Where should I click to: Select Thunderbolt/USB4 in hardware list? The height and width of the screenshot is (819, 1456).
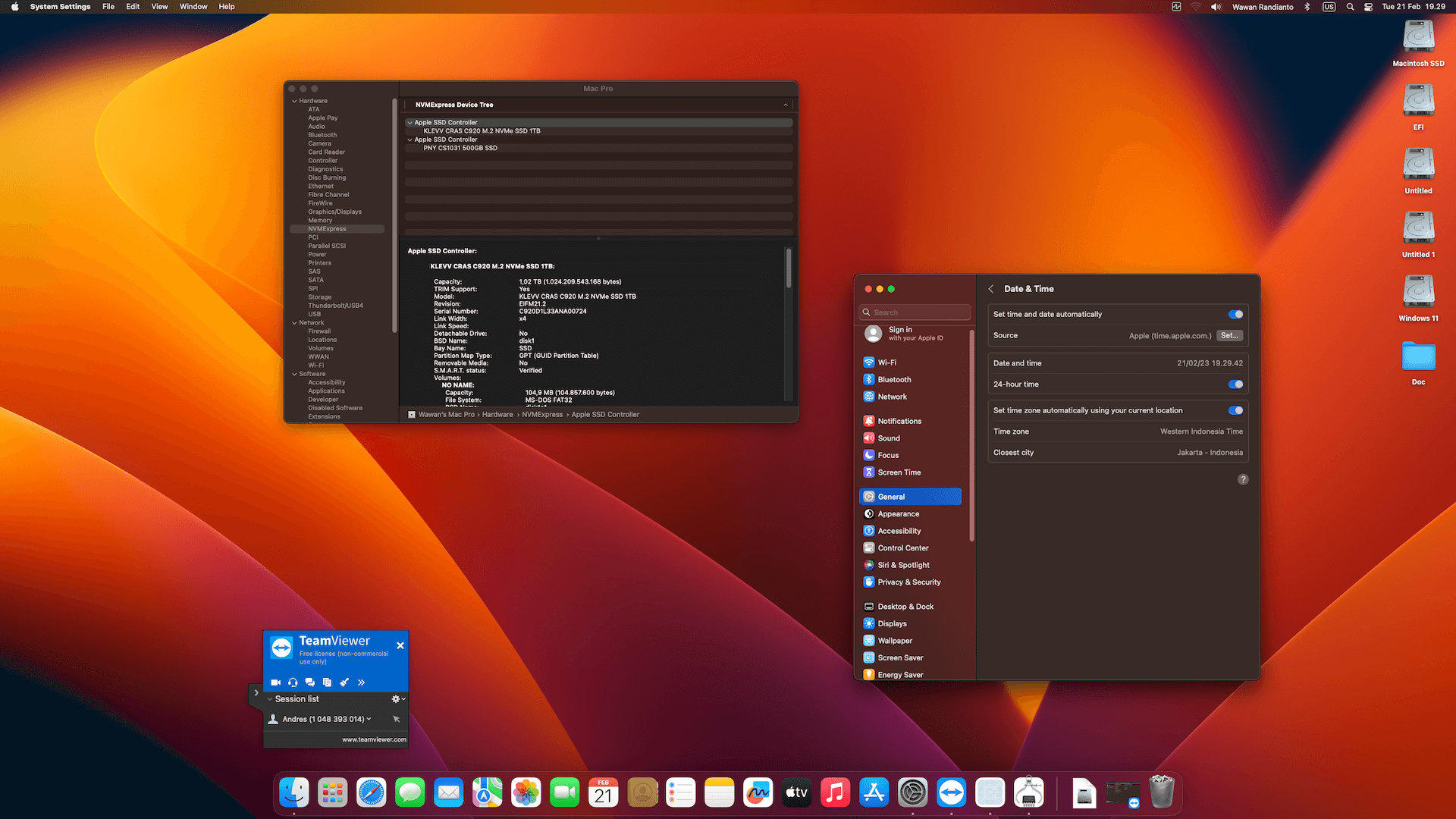coord(335,306)
